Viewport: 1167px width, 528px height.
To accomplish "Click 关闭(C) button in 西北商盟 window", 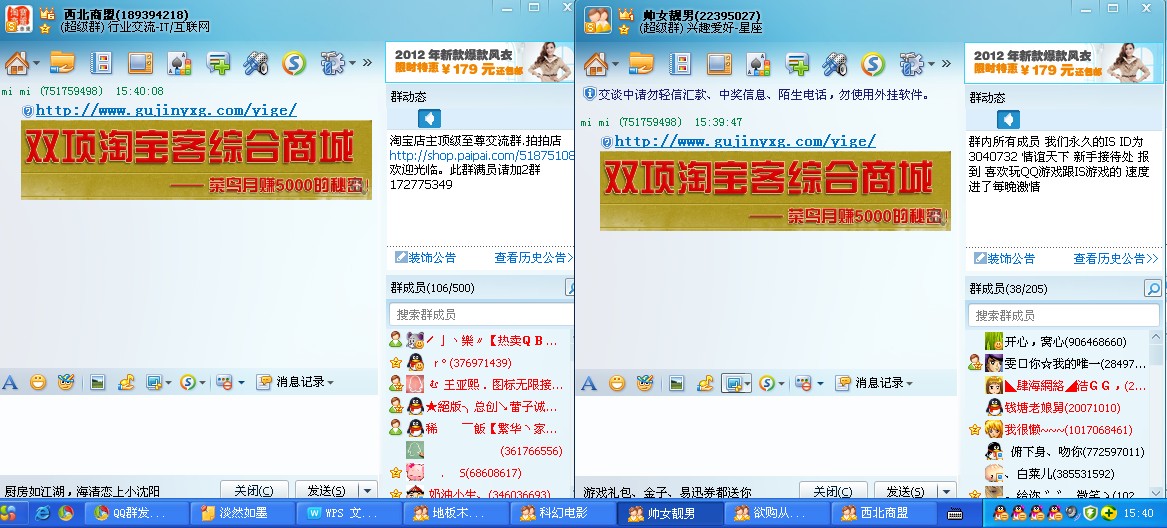I will tap(254, 491).
